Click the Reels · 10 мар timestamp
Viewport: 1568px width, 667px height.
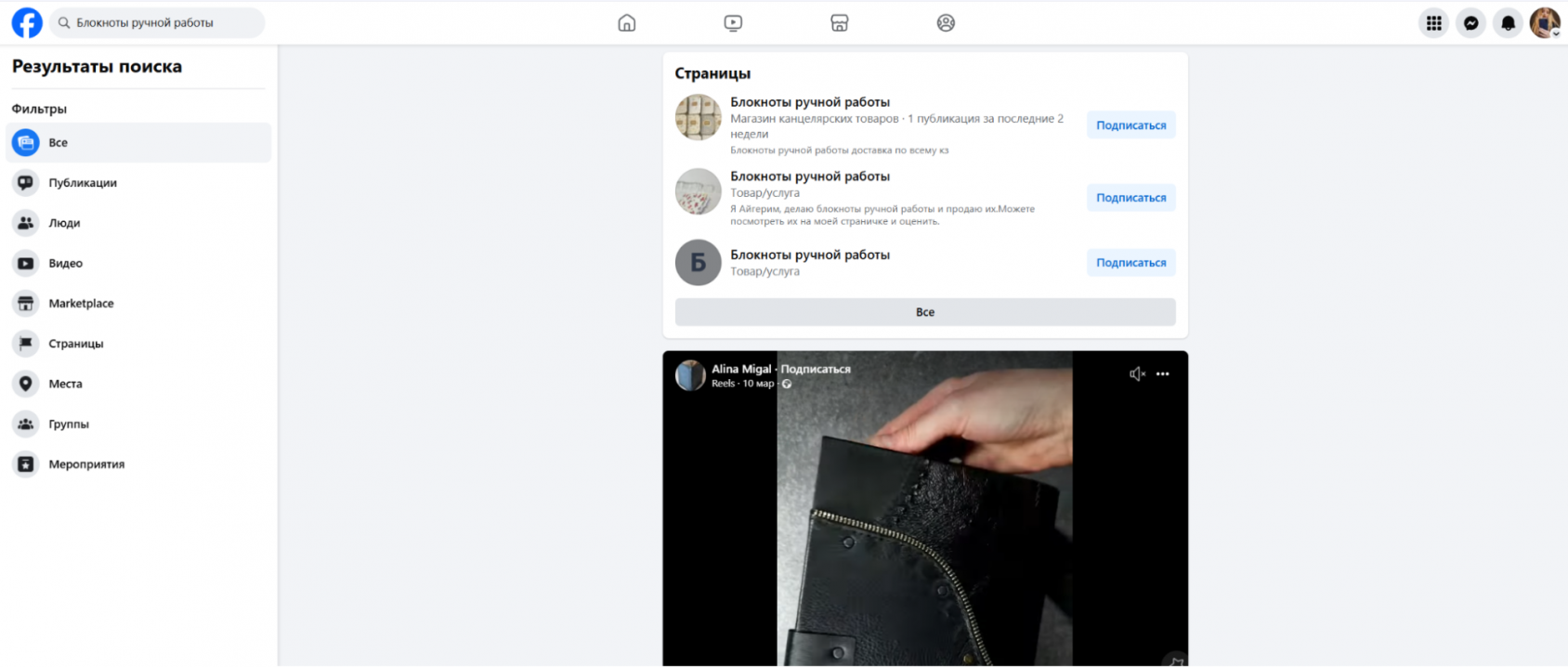coord(742,384)
